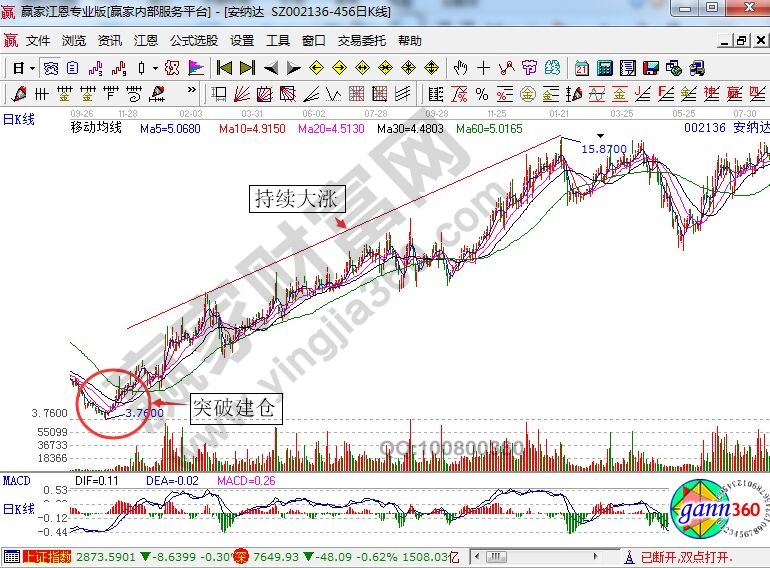Click the floppy disk save icon
The image size is (770, 568).
pyautogui.click(x=651, y=68)
